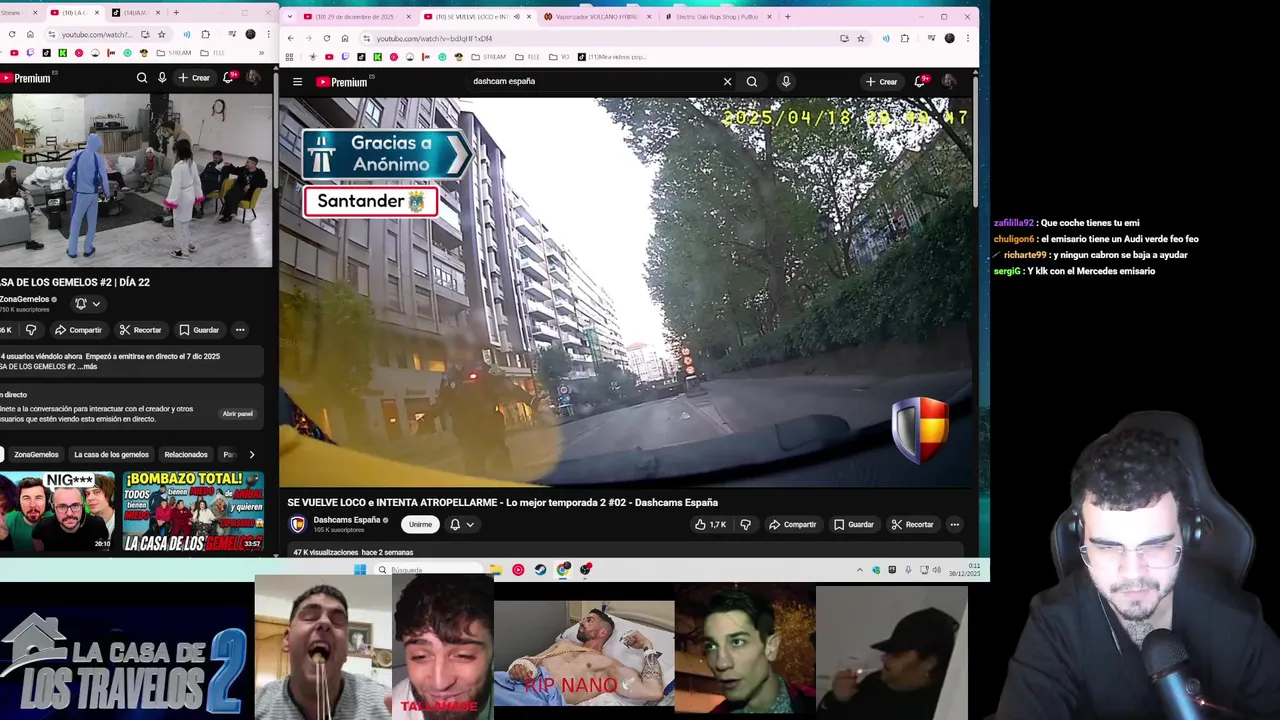The height and width of the screenshot is (720, 1280).
Task: Open extensions in left browser window
Action: [205, 34]
